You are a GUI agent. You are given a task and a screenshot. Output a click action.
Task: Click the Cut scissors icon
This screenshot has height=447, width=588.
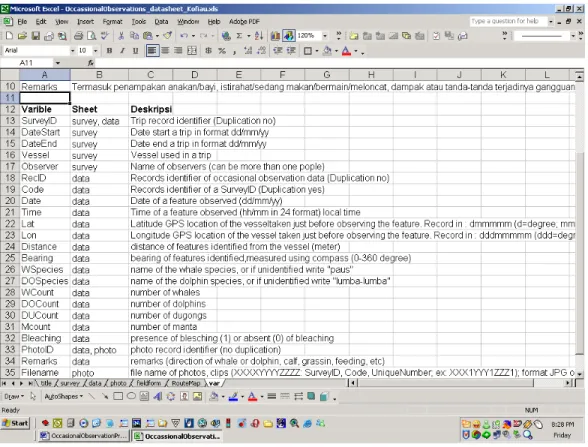tap(121, 36)
